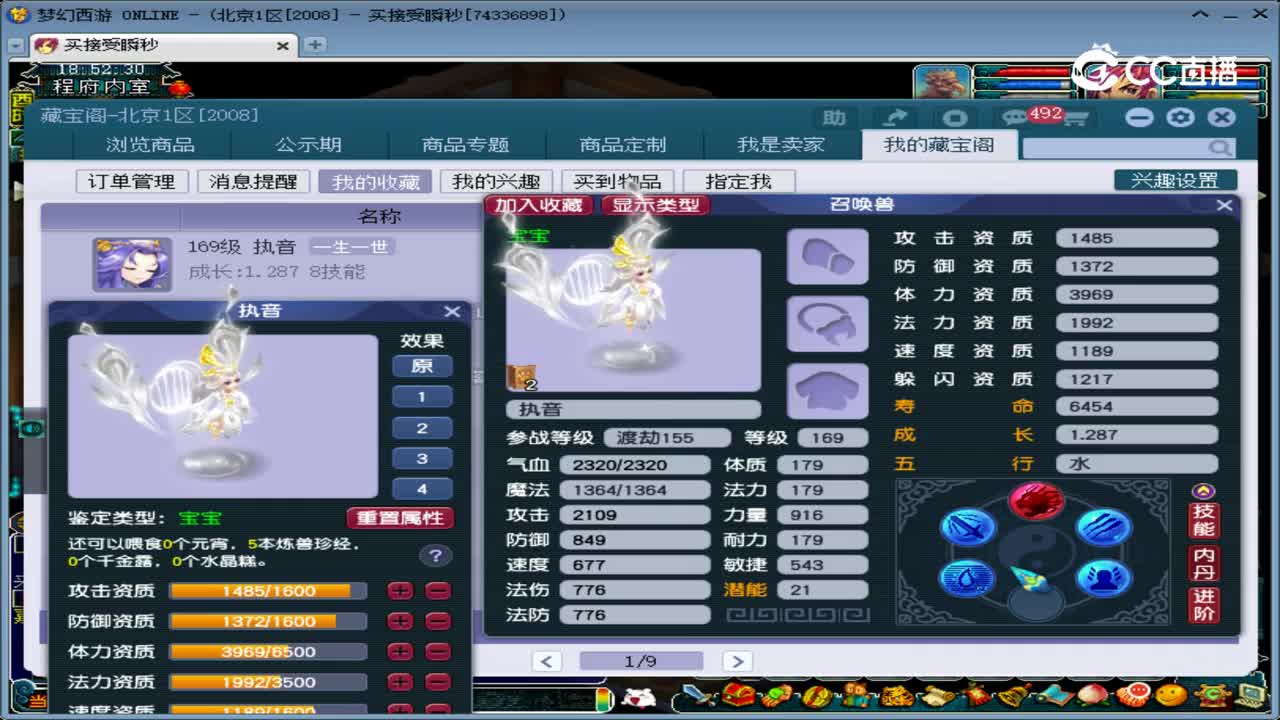Open the messages icon showing 492
Screen dimensions: 1280x720
click(x=1016, y=117)
